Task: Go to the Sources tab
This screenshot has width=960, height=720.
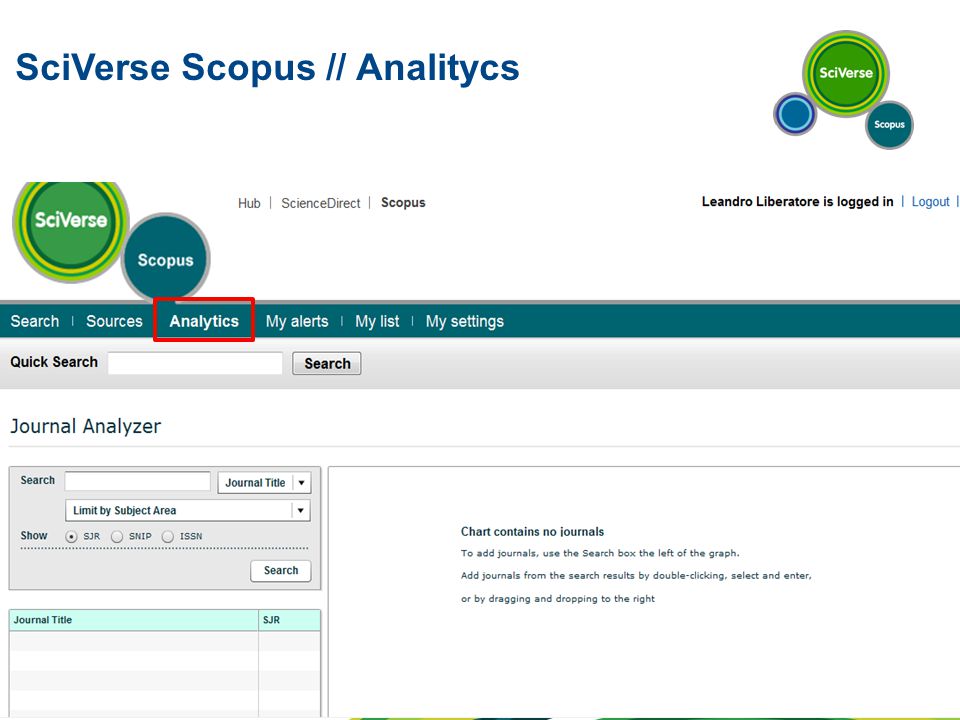Action: (x=114, y=321)
